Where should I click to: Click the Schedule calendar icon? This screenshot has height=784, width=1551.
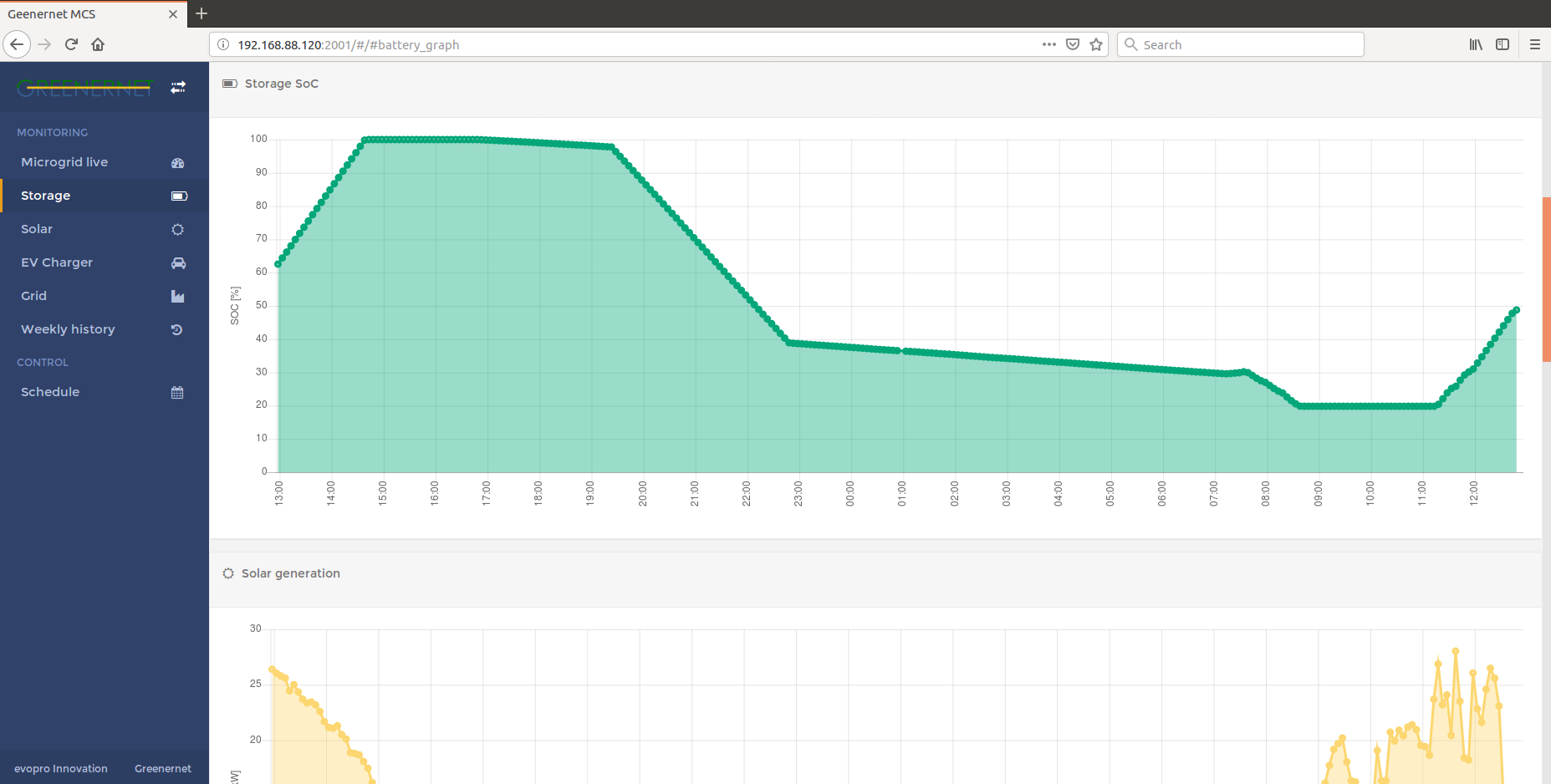pyautogui.click(x=177, y=393)
